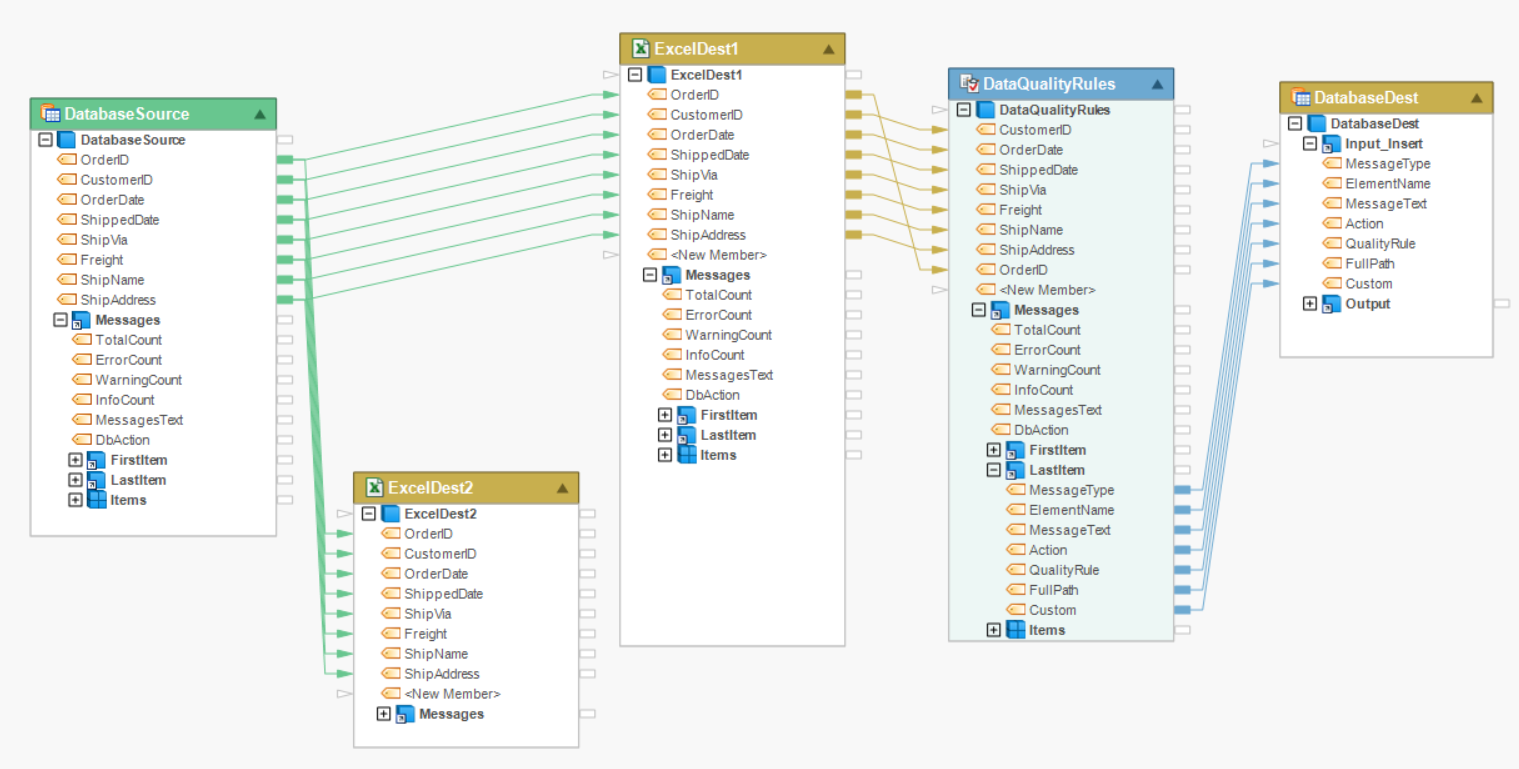Collapse the DatabaseSource box with header arrow
The width and height of the screenshot is (1519, 769).
tap(260, 114)
